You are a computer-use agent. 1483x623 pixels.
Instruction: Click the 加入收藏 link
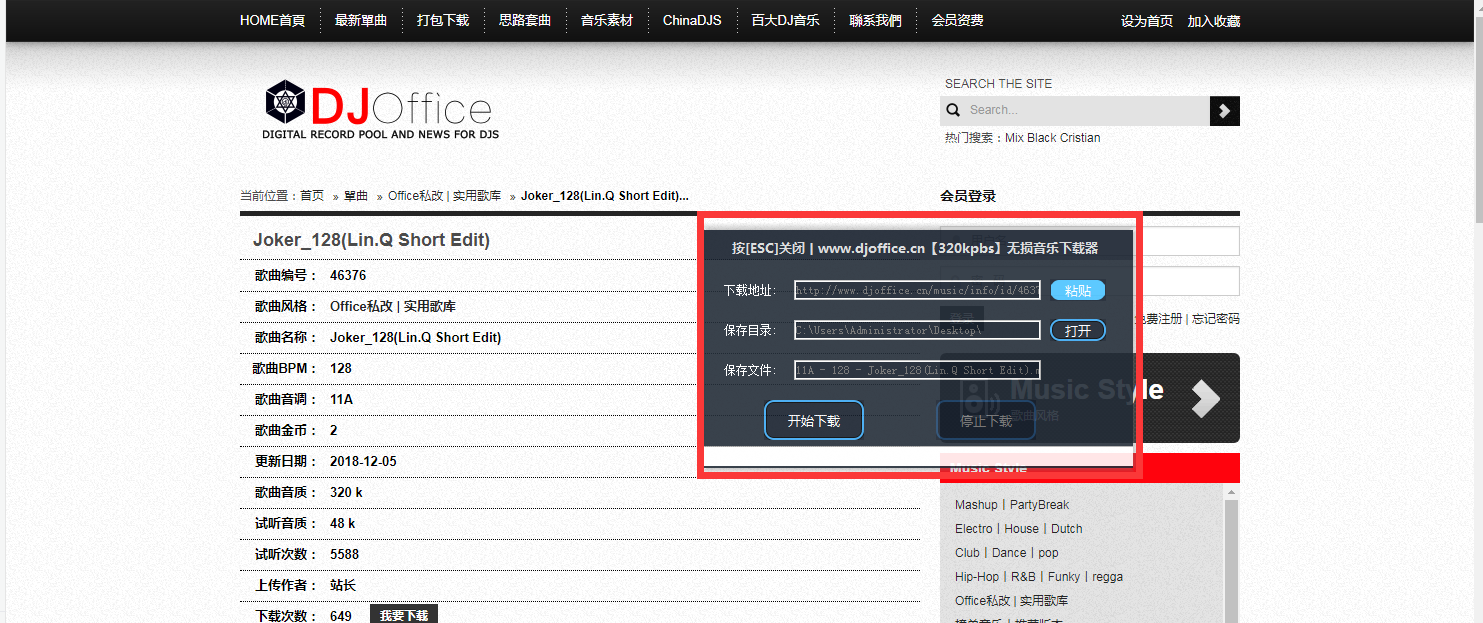point(1214,21)
